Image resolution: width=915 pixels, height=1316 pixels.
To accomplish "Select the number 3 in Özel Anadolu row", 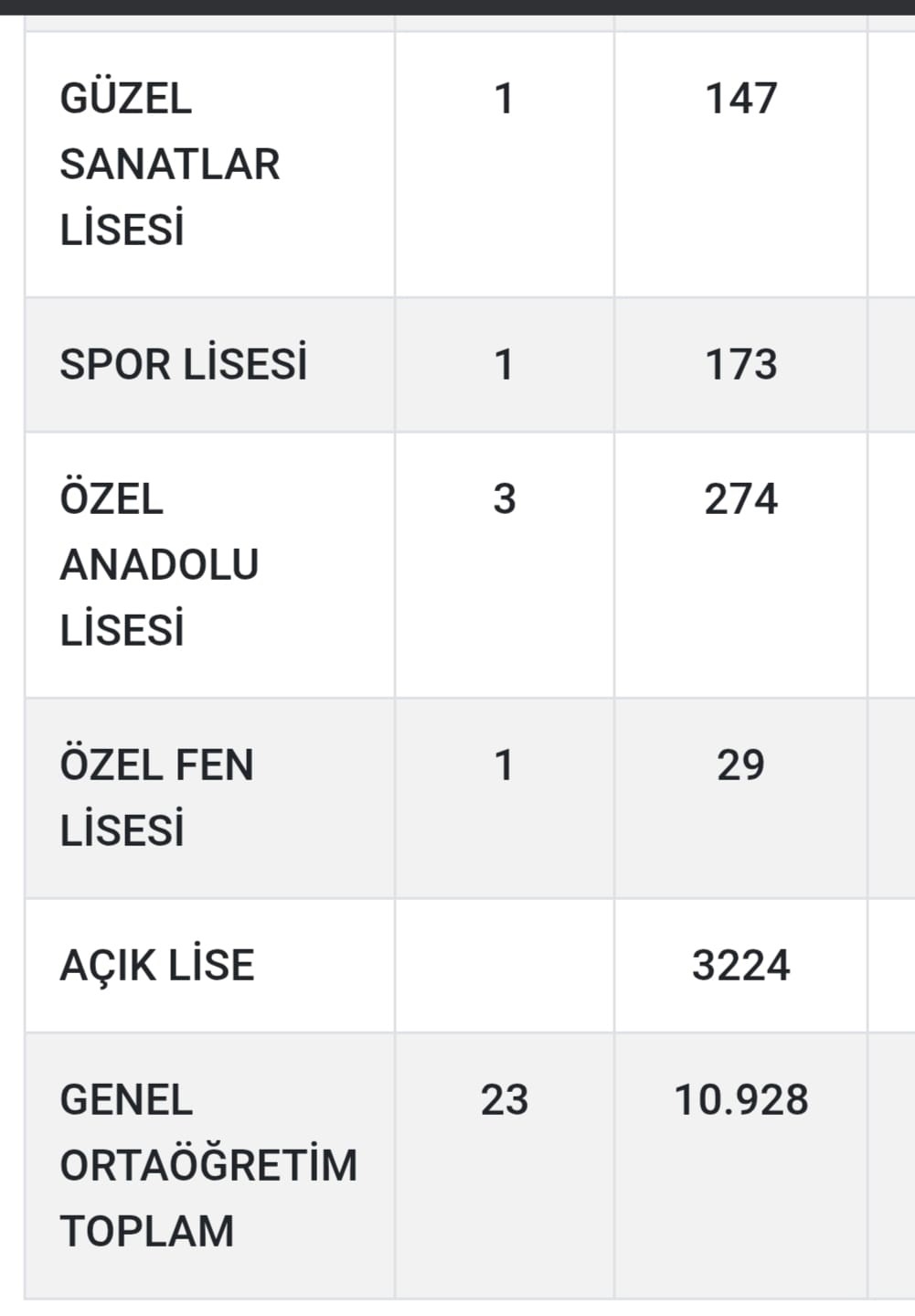I will tap(504, 499).
